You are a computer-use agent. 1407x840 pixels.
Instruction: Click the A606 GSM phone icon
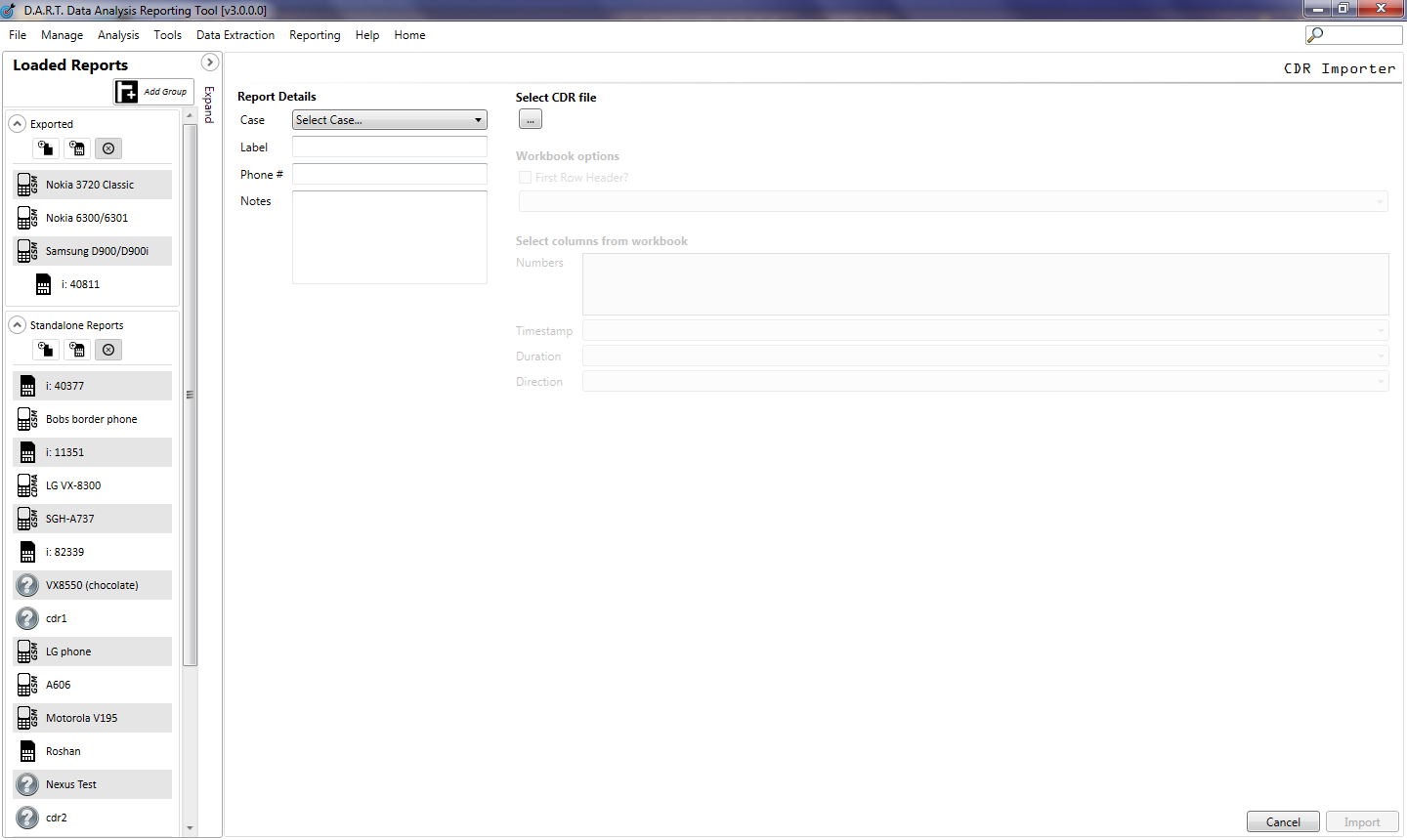click(27, 685)
